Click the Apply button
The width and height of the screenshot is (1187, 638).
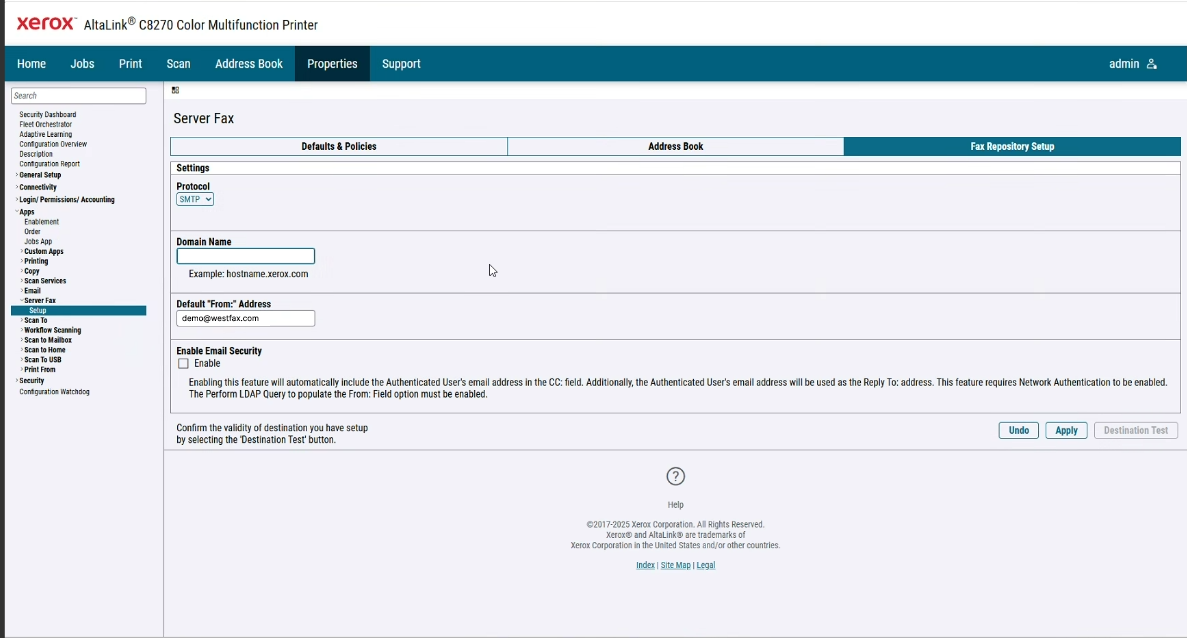(x=1066, y=430)
